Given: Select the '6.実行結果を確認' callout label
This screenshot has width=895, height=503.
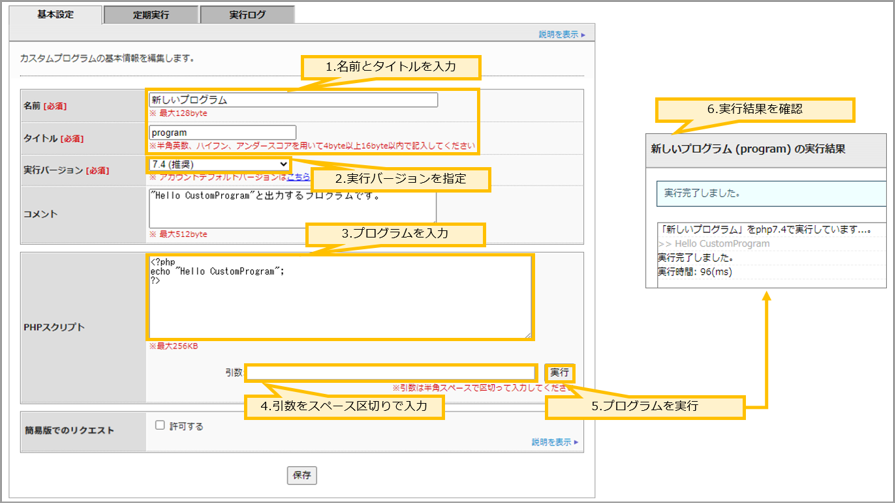Looking at the screenshot, I should (755, 109).
